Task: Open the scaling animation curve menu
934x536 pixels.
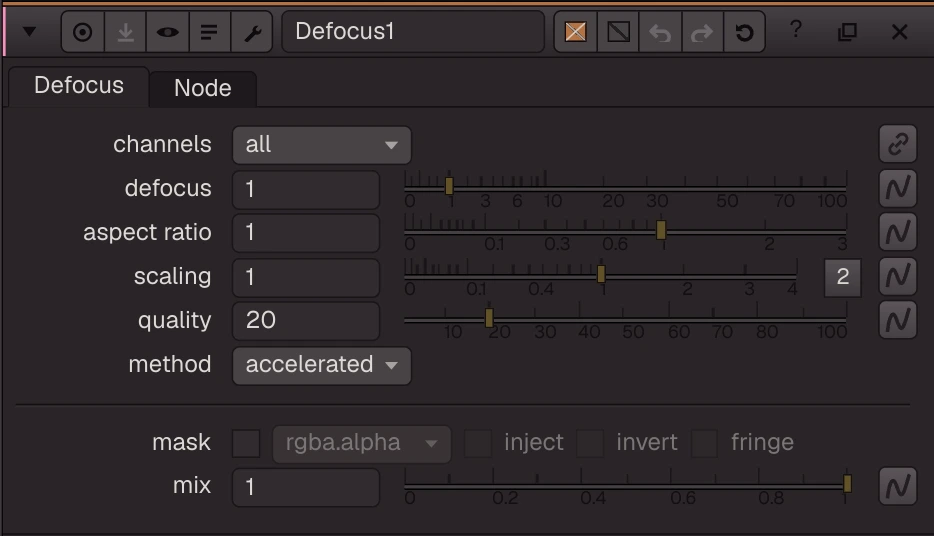Action: 898,276
